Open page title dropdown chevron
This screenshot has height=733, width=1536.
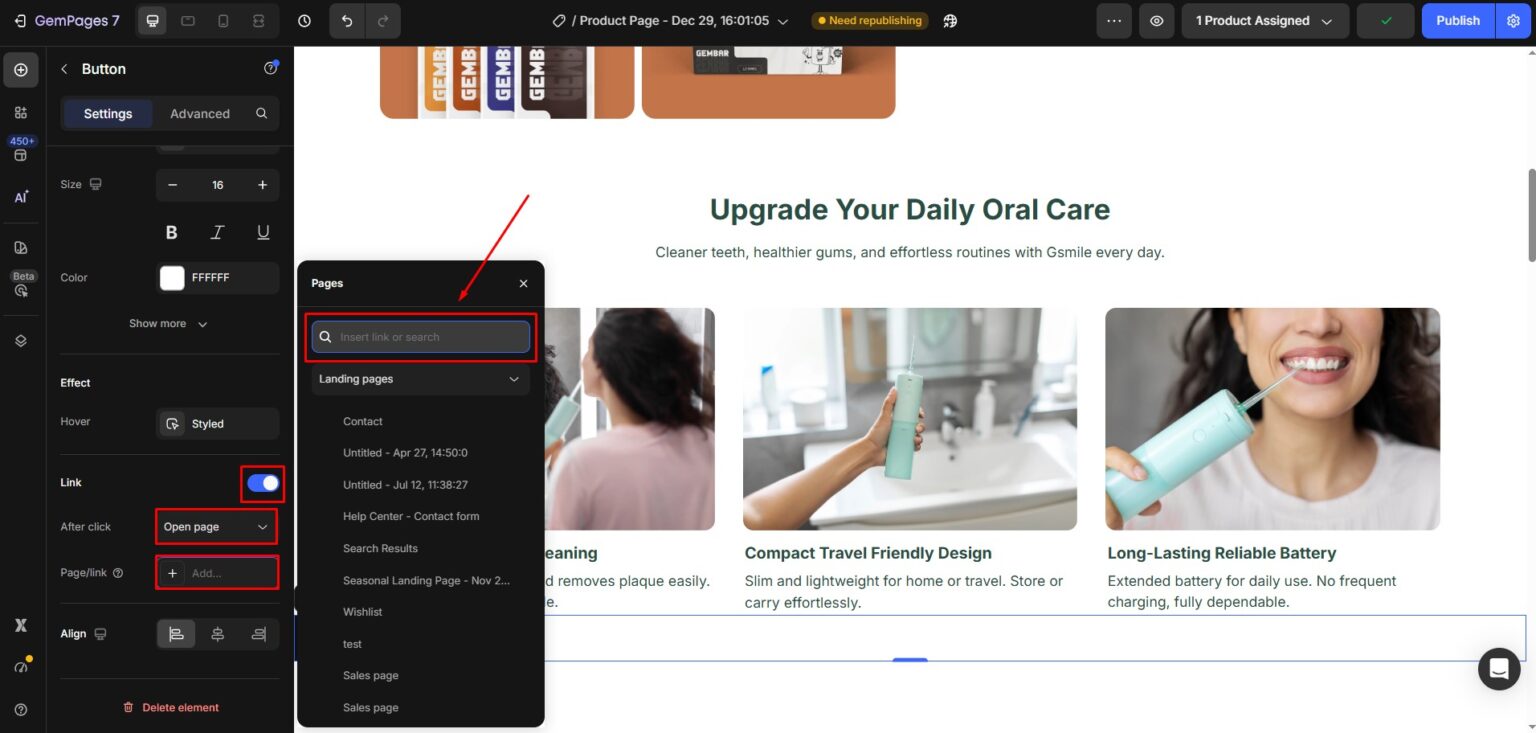(783, 21)
